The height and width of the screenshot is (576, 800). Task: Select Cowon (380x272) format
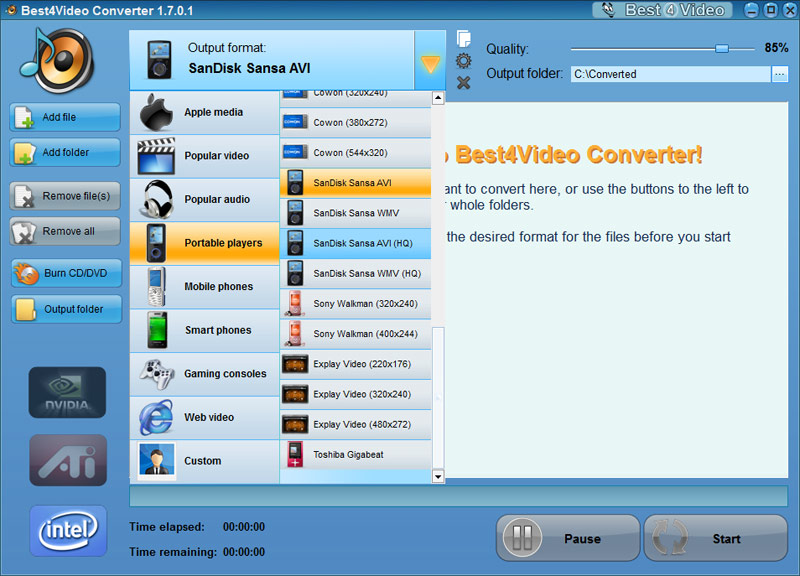click(x=356, y=122)
